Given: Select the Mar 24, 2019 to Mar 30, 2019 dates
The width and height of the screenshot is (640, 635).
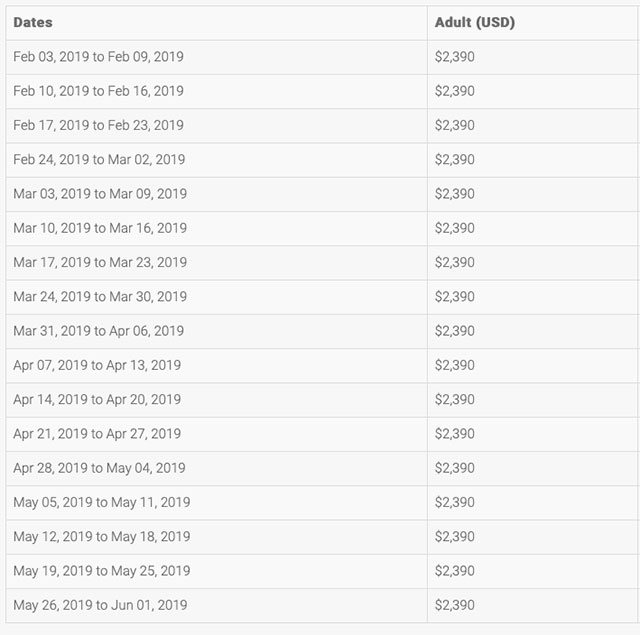Looking at the screenshot, I should coord(100,297).
